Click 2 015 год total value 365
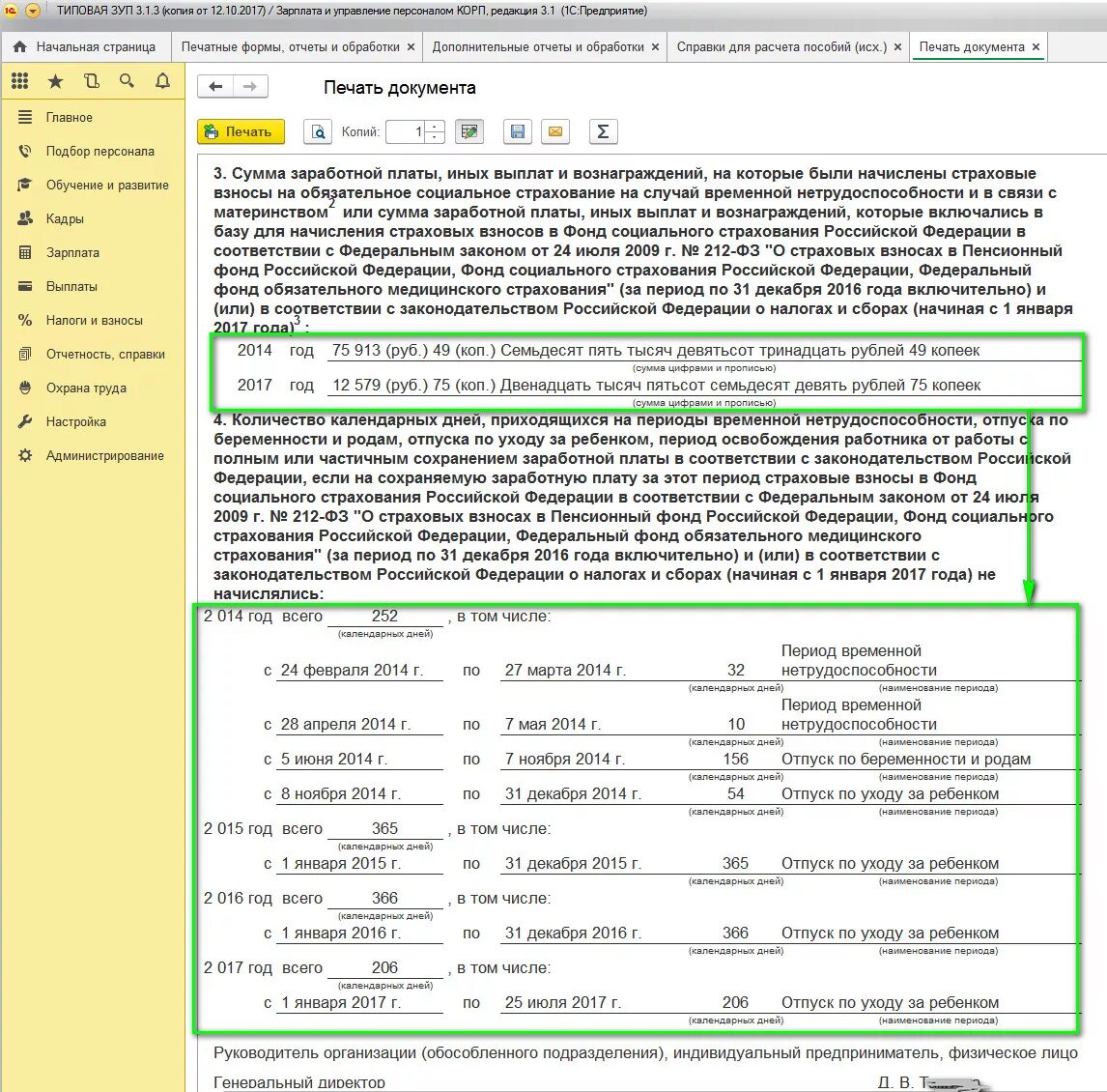 click(385, 828)
